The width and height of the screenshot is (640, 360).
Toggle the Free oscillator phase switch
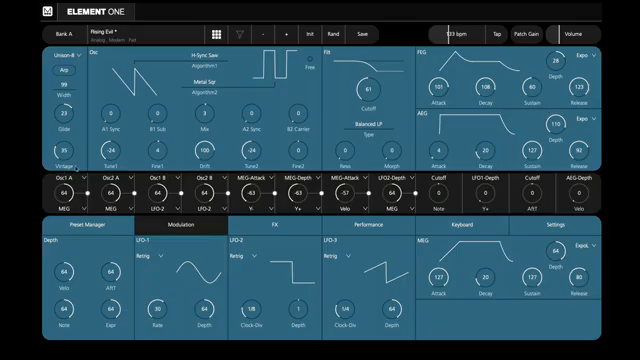click(x=310, y=59)
